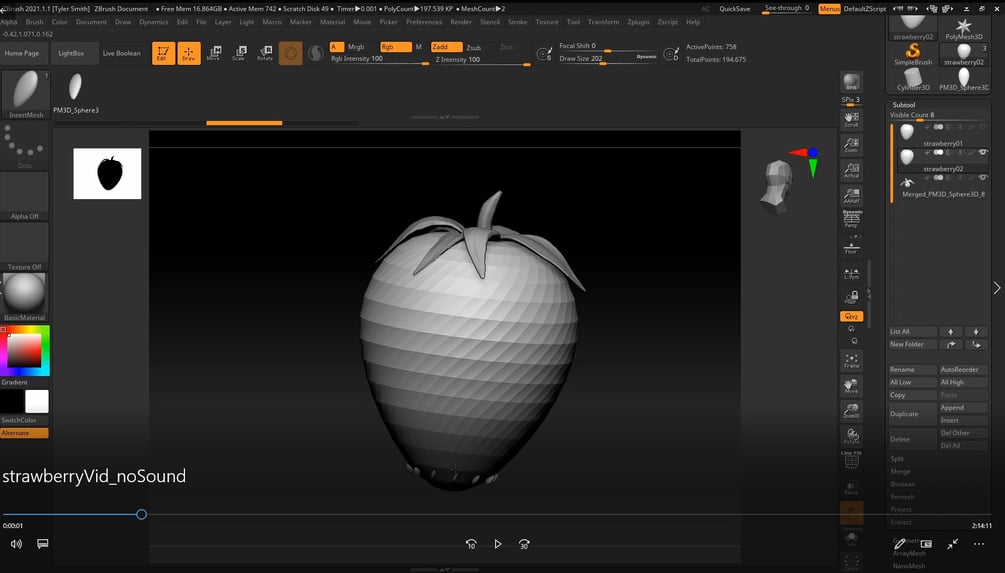Screen dimensions: 1005x573
Task: Open the Zplugin menu
Action: 638,22
